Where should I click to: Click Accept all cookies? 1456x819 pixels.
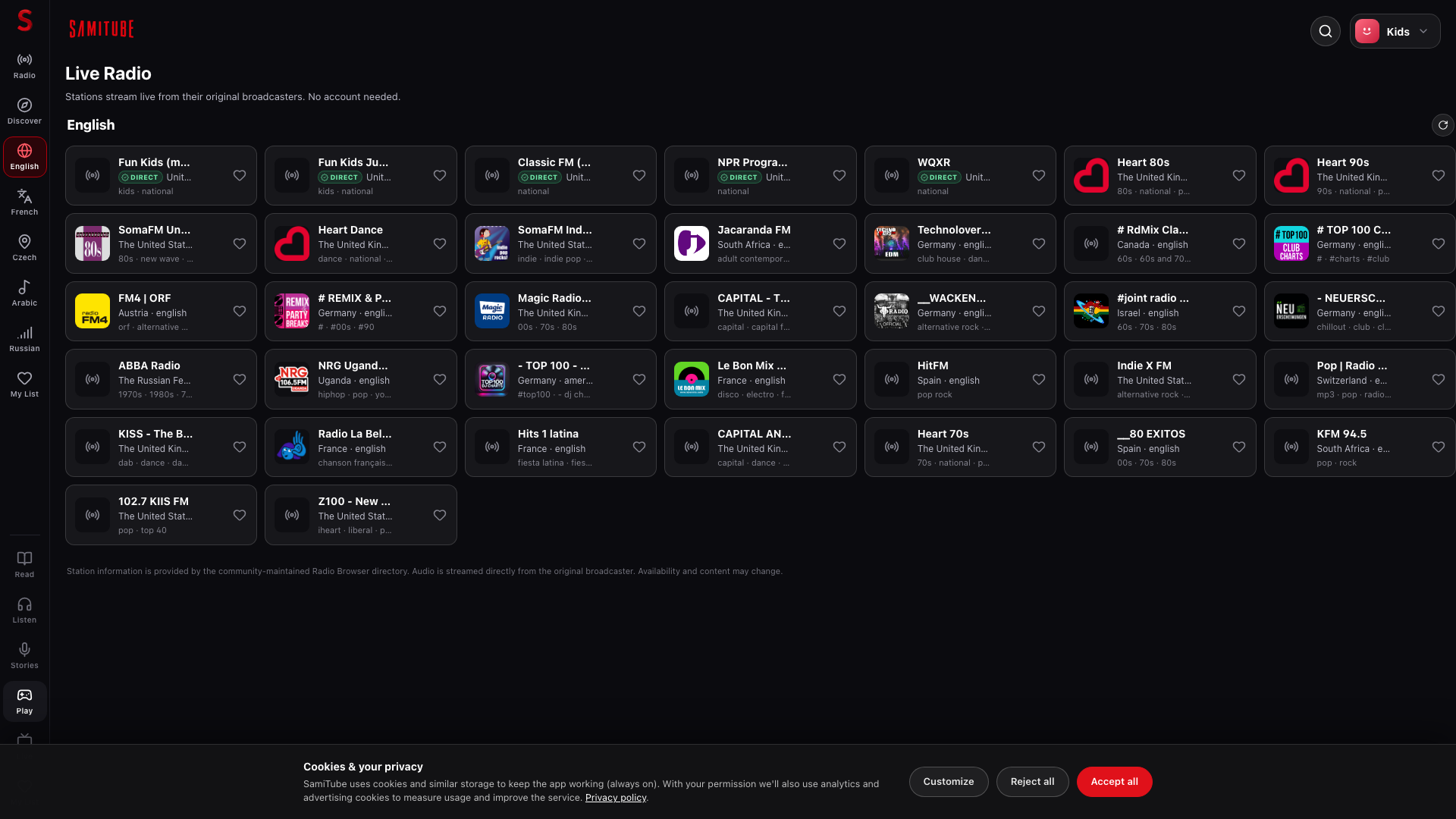coord(1114,782)
